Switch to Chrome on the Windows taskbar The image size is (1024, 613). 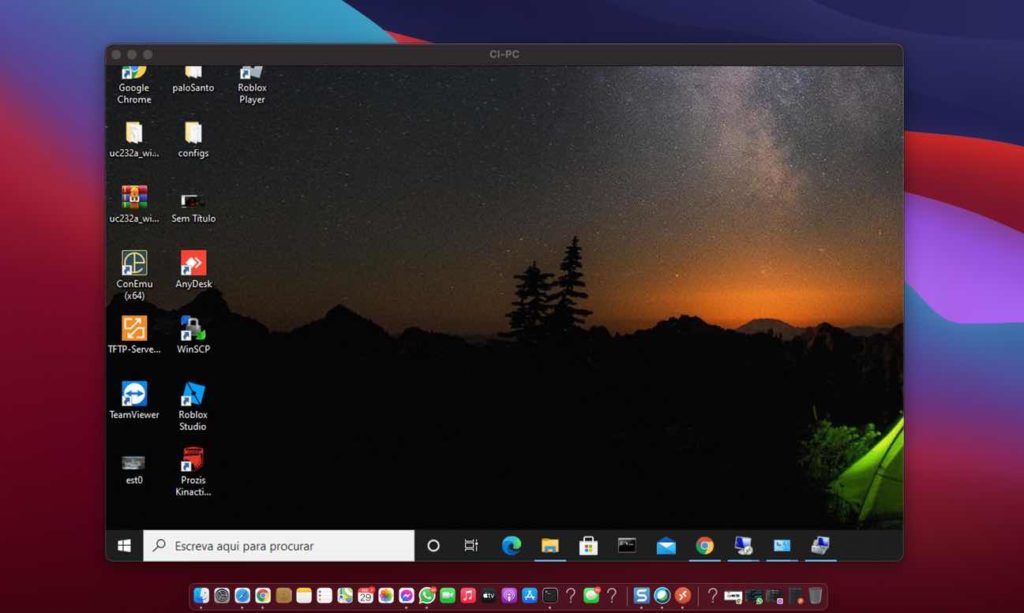coord(705,545)
